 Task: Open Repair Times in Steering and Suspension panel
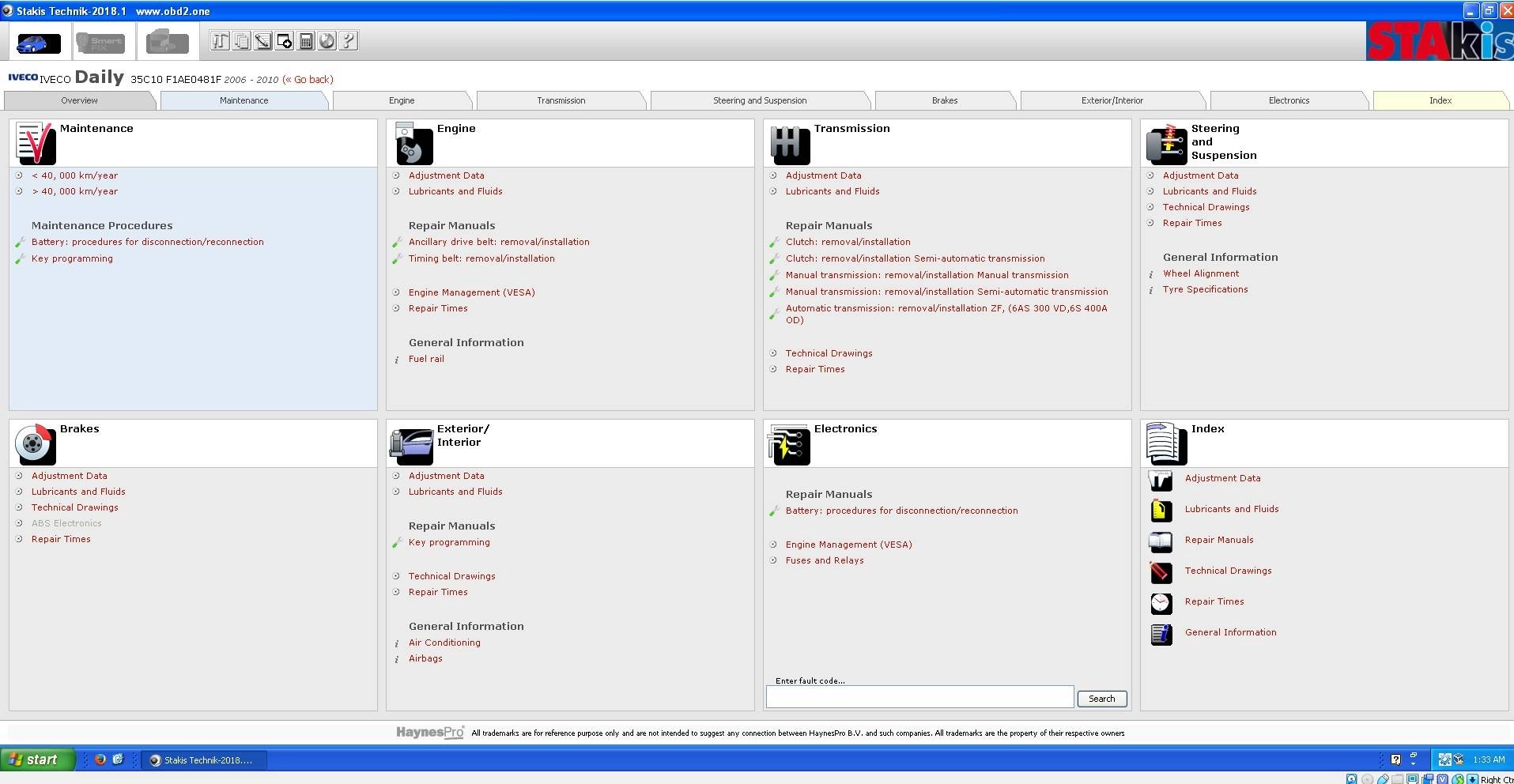pyautogui.click(x=1192, y=223)
